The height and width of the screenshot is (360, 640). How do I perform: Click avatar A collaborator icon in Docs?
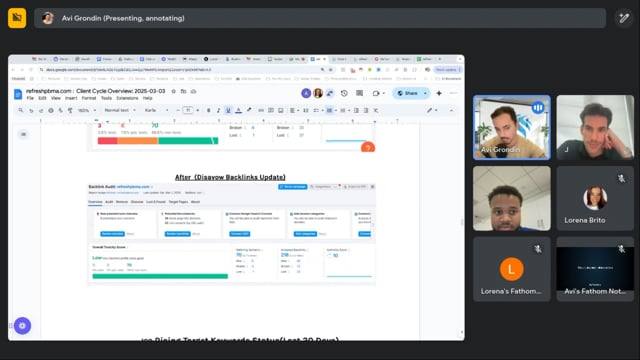(306, 93)
